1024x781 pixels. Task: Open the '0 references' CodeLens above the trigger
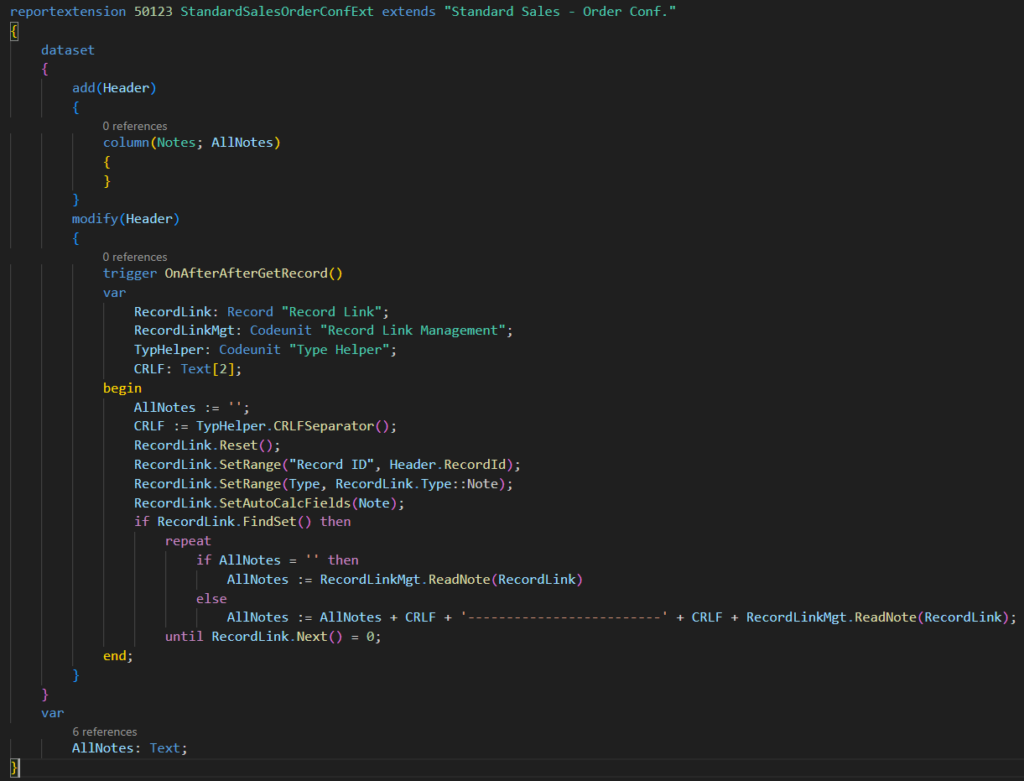[x=135, y=257]
